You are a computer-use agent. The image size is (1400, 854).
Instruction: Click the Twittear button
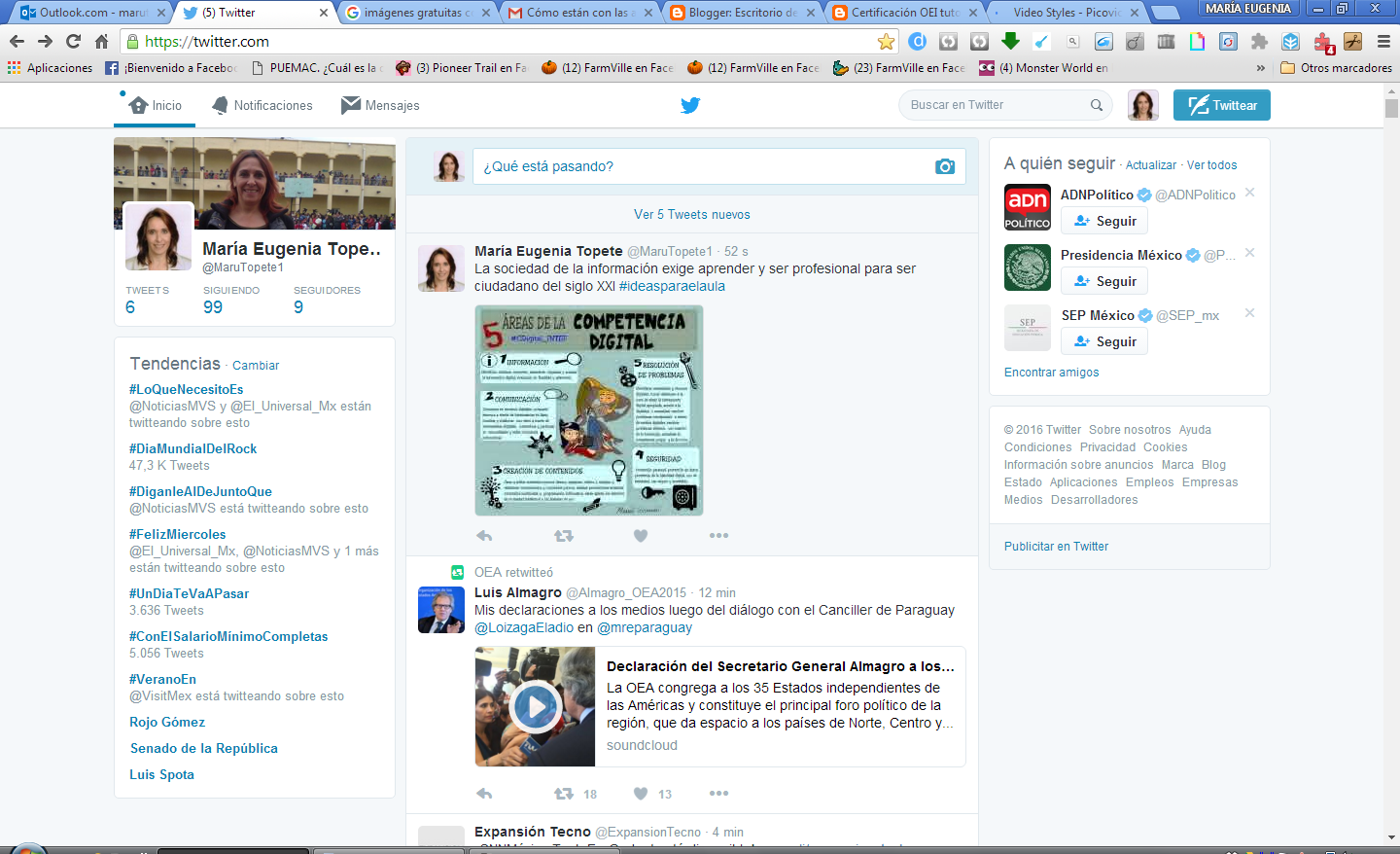click(x=1222, y=105)
